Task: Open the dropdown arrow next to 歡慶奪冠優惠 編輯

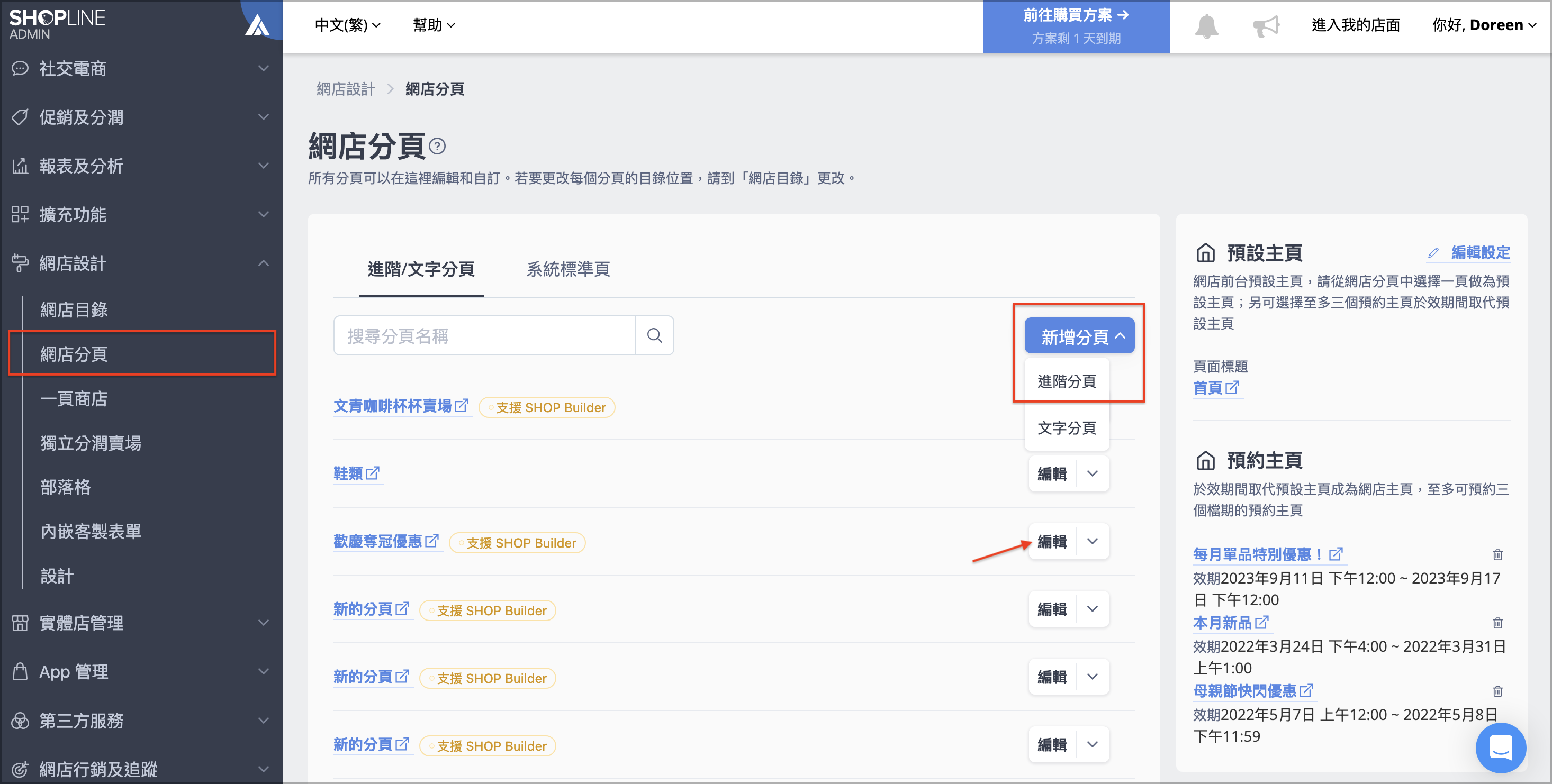Action: tap(1093, 541)
